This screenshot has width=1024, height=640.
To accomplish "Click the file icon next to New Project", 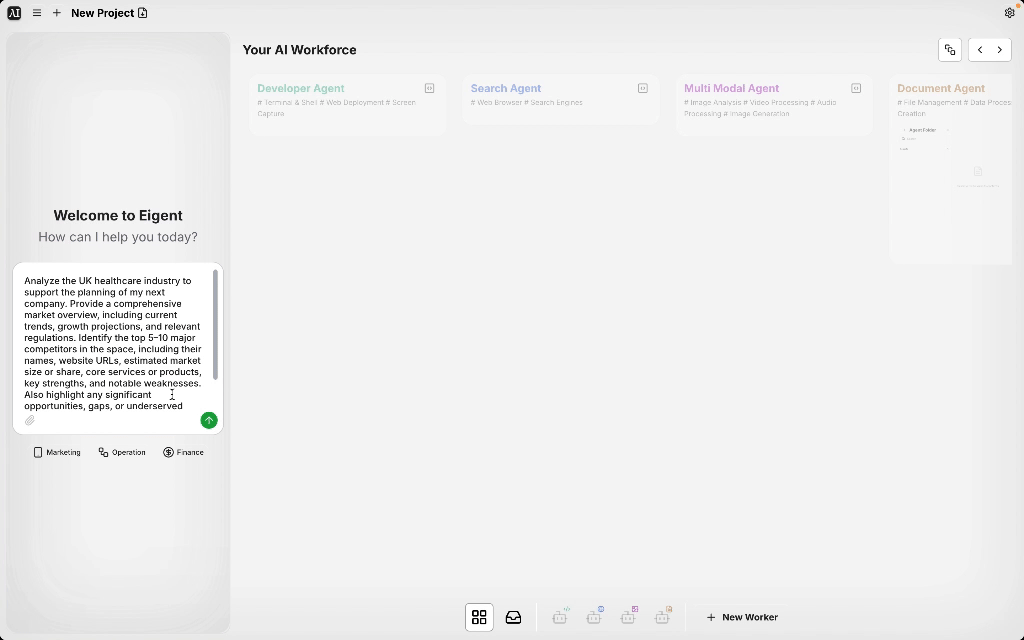I will (142, 13).
